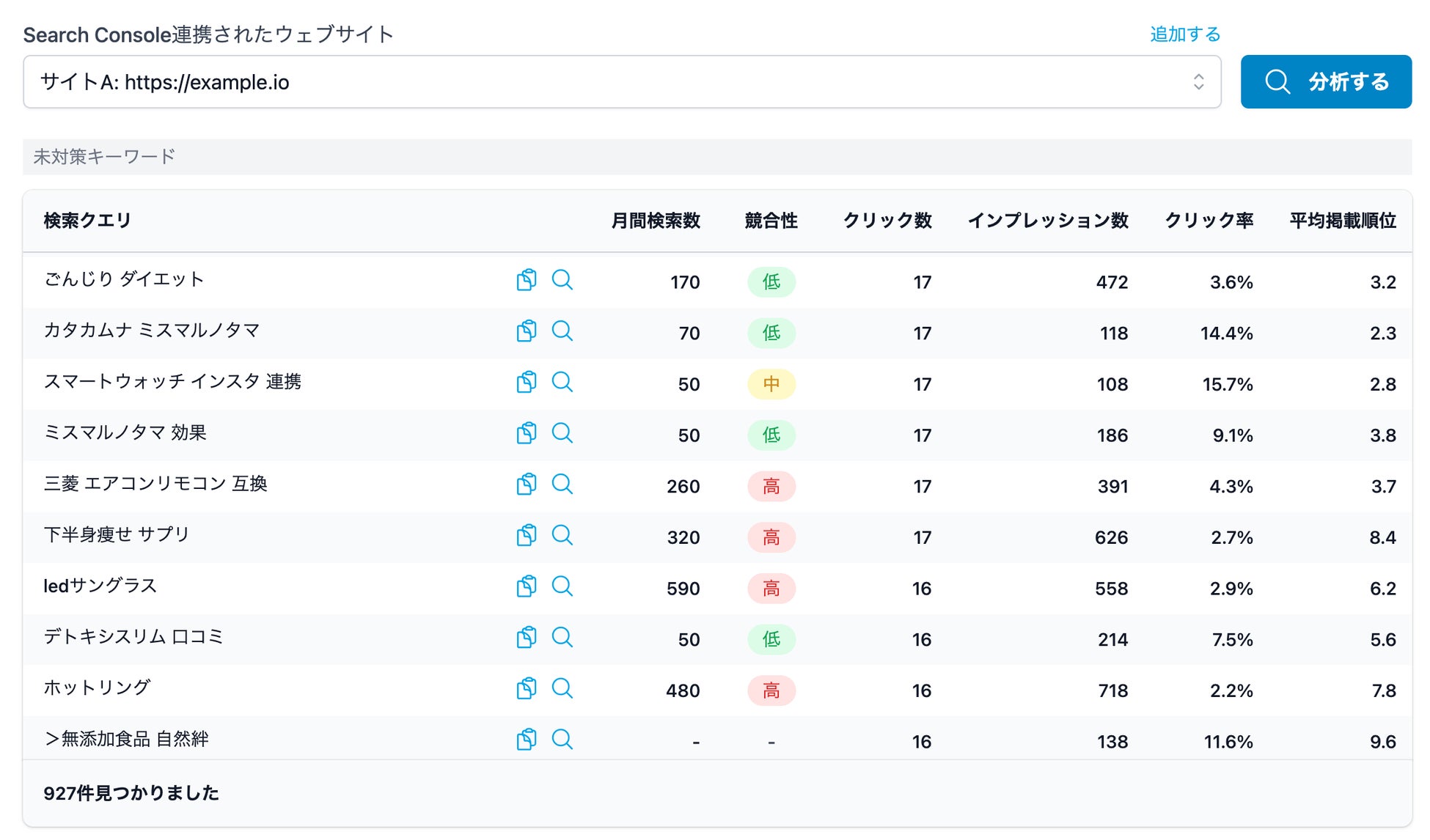Copy the ホットリング keyword
Image resolution: width=1430 pixels, height=840 pixels.
click(526, 688)
